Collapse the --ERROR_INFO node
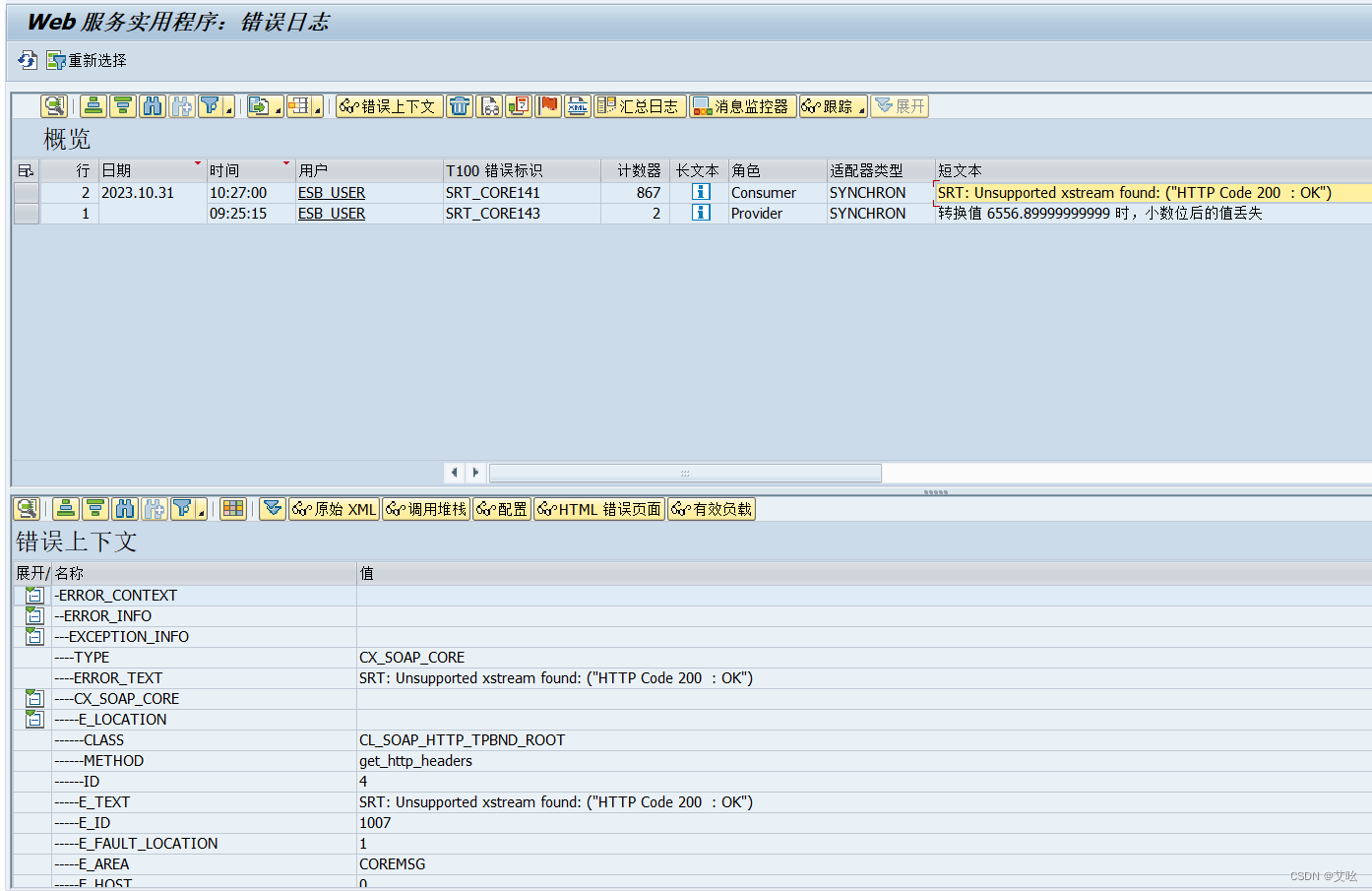 pos(34,615)
